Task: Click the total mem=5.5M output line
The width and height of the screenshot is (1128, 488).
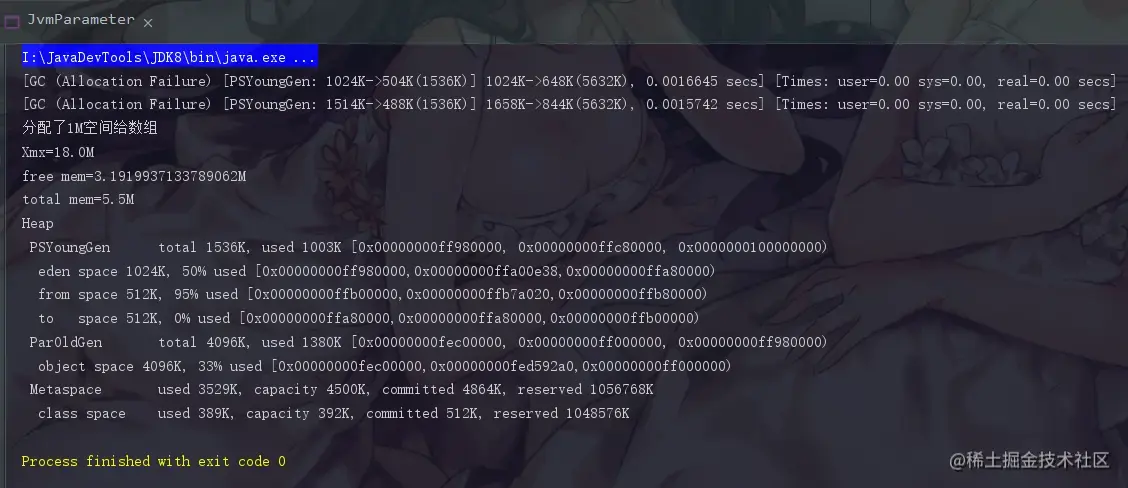Action: 78,199
